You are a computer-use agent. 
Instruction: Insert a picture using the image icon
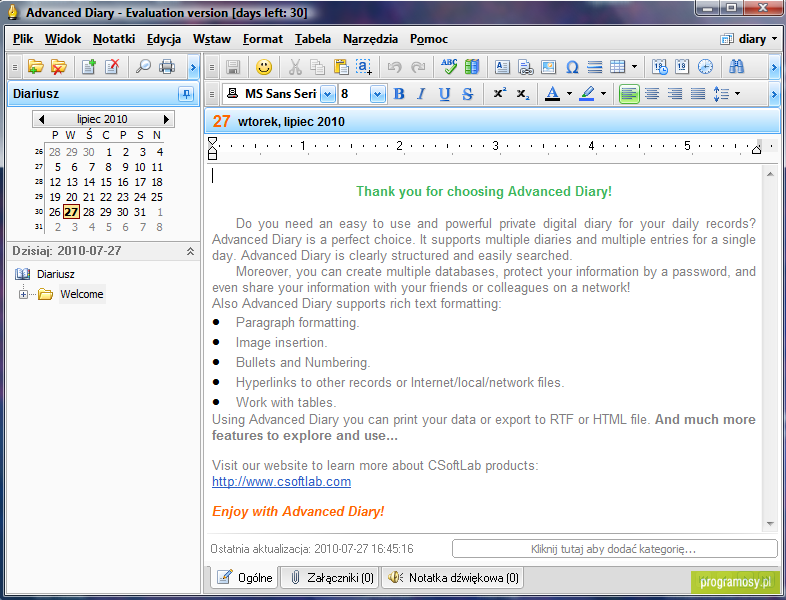pos(548,67)
